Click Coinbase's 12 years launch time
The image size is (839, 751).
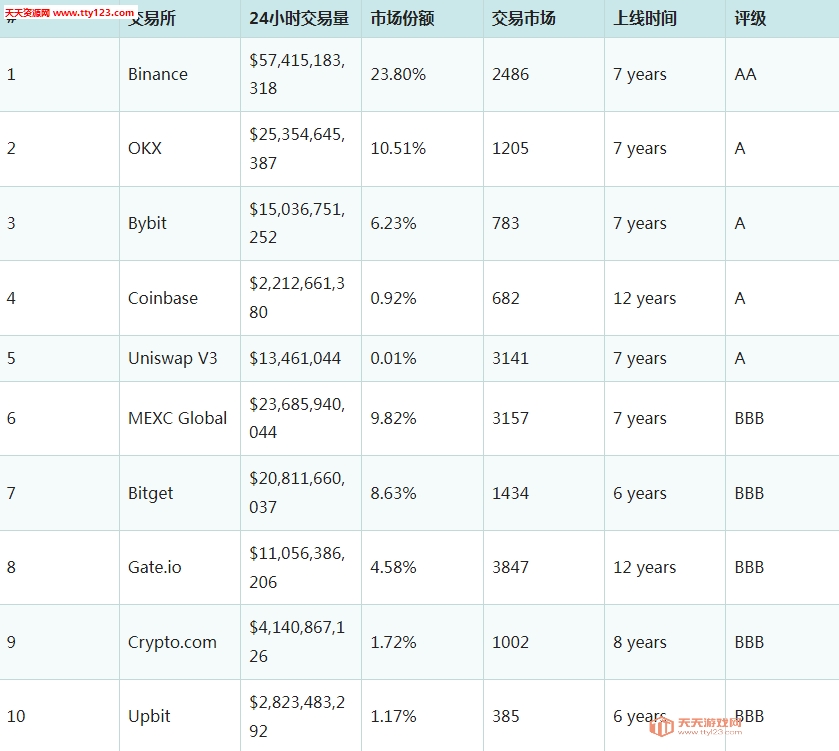(645, 298)
